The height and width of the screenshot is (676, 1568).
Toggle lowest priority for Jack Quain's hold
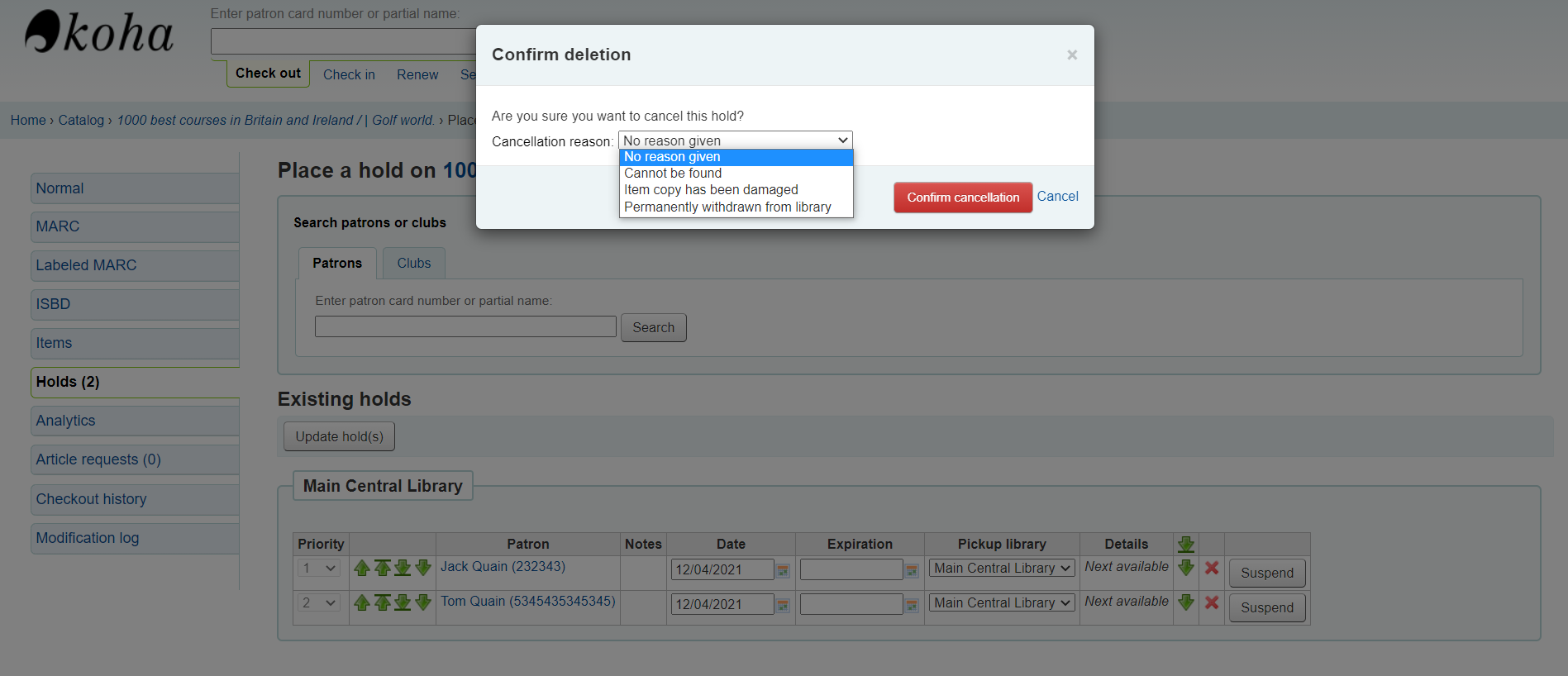[x=1186, y=568]
